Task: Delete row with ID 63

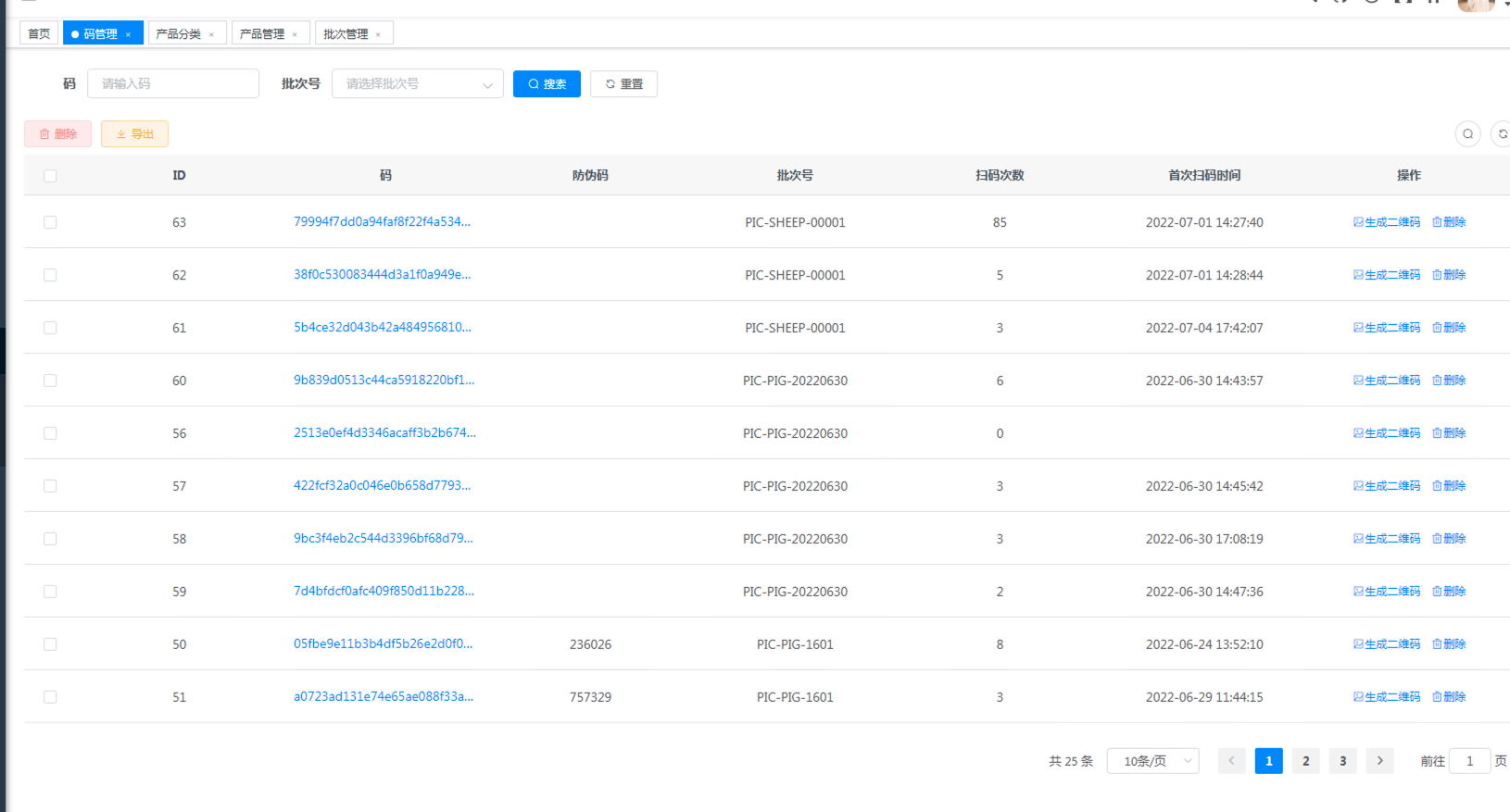Action: point(1449,222)
